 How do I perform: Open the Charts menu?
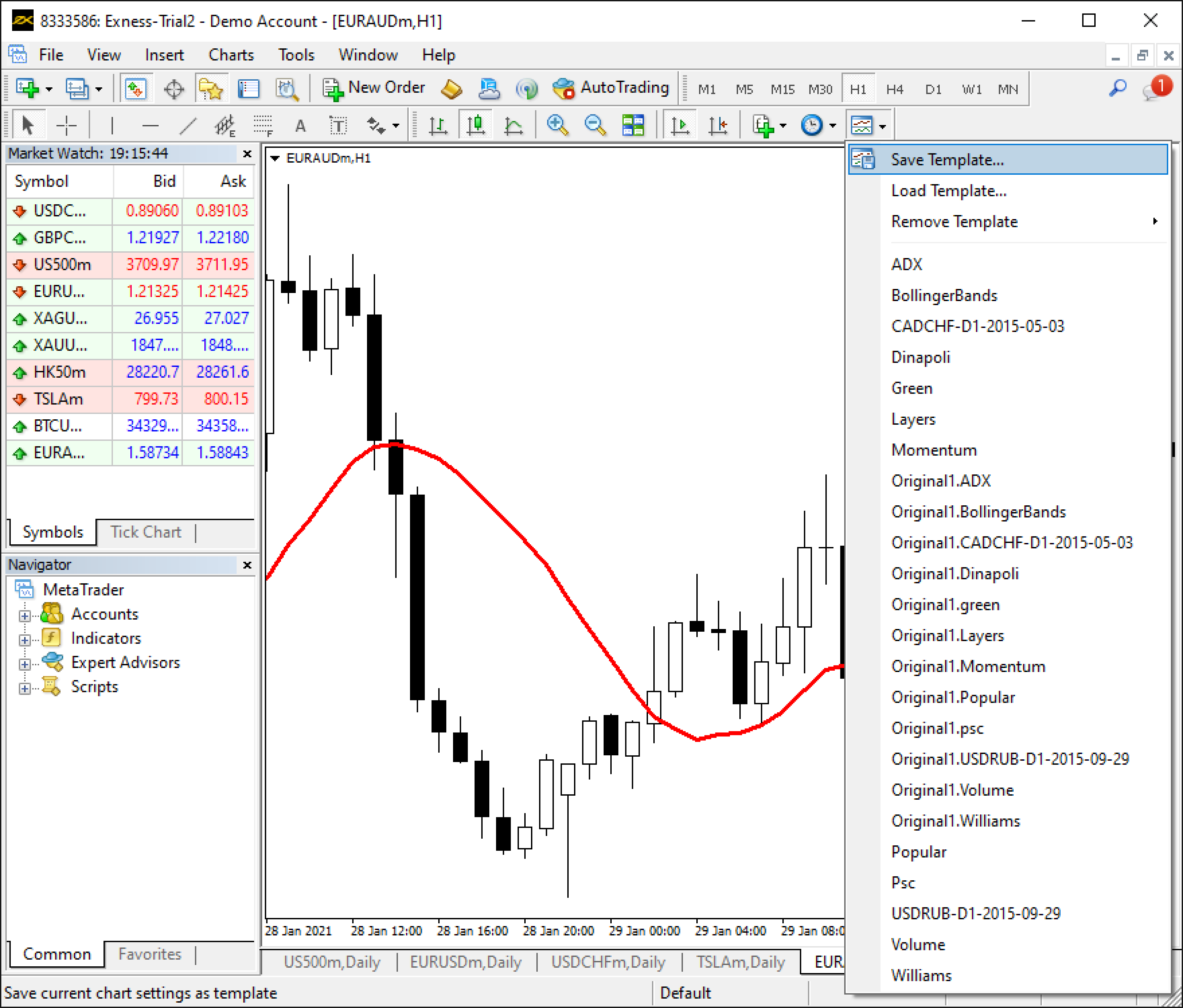tap(231, 55)
